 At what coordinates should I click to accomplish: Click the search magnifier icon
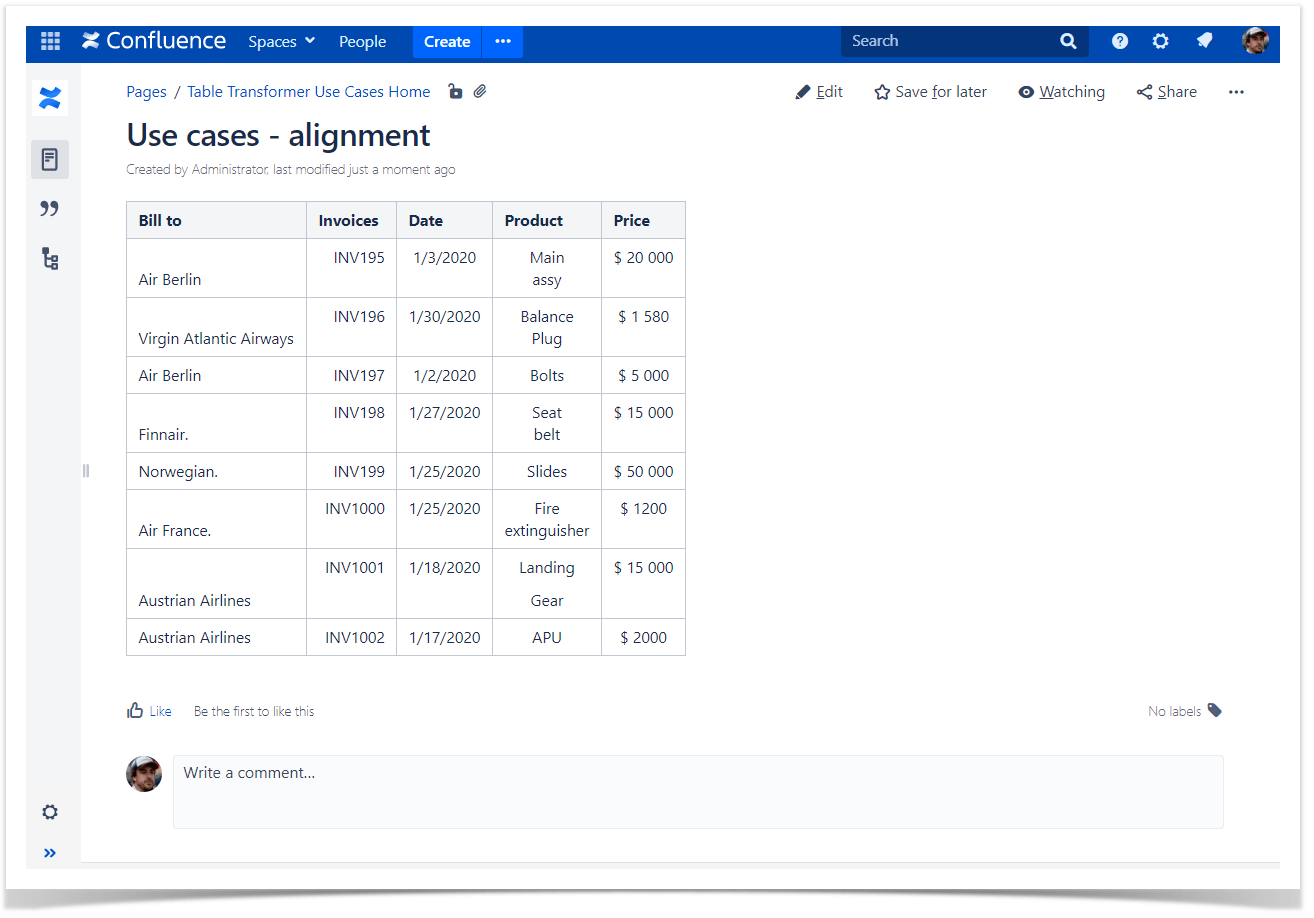pos(1068,41)
